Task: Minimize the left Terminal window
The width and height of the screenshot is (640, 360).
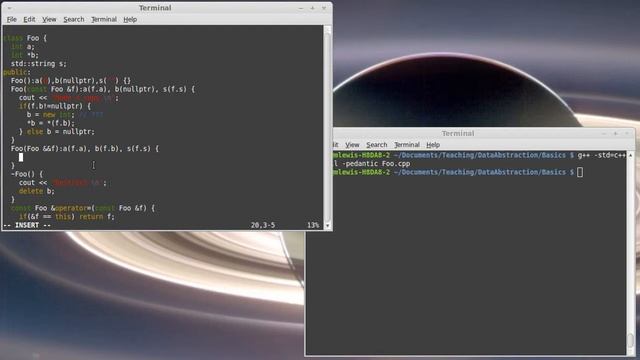Action: coord(301,8)
